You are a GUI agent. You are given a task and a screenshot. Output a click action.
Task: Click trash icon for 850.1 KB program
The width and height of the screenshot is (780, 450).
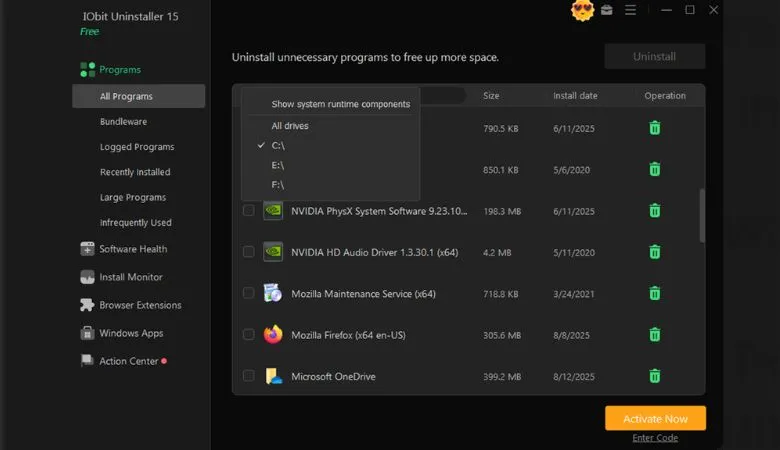click(655, 169)
